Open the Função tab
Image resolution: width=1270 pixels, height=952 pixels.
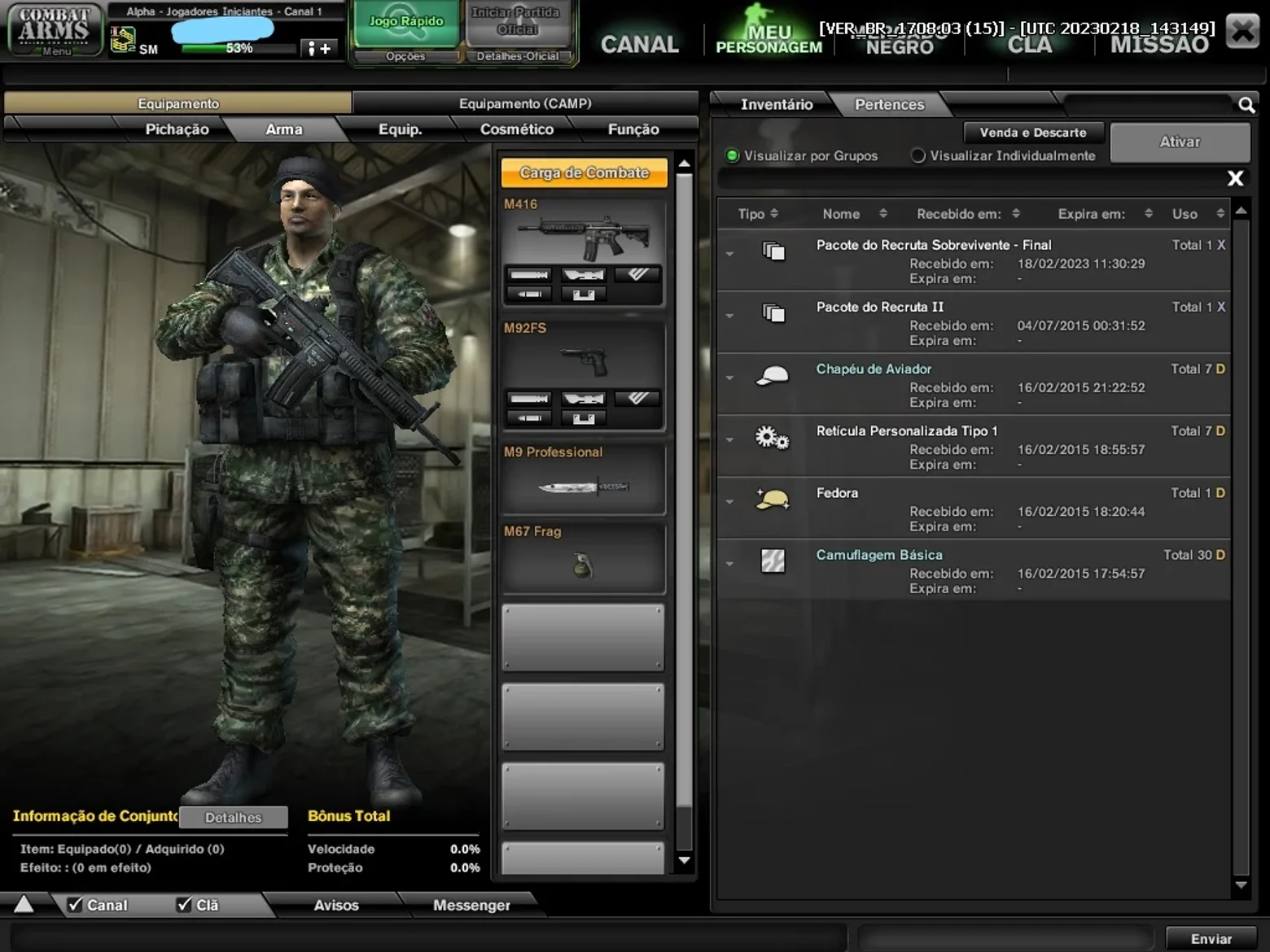633,129
